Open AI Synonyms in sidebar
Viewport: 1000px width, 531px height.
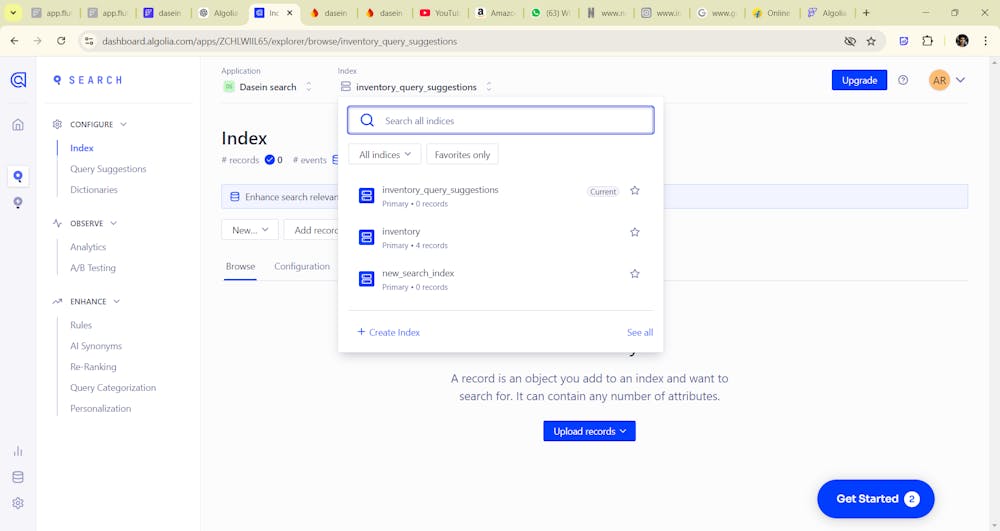pos(96,346)
